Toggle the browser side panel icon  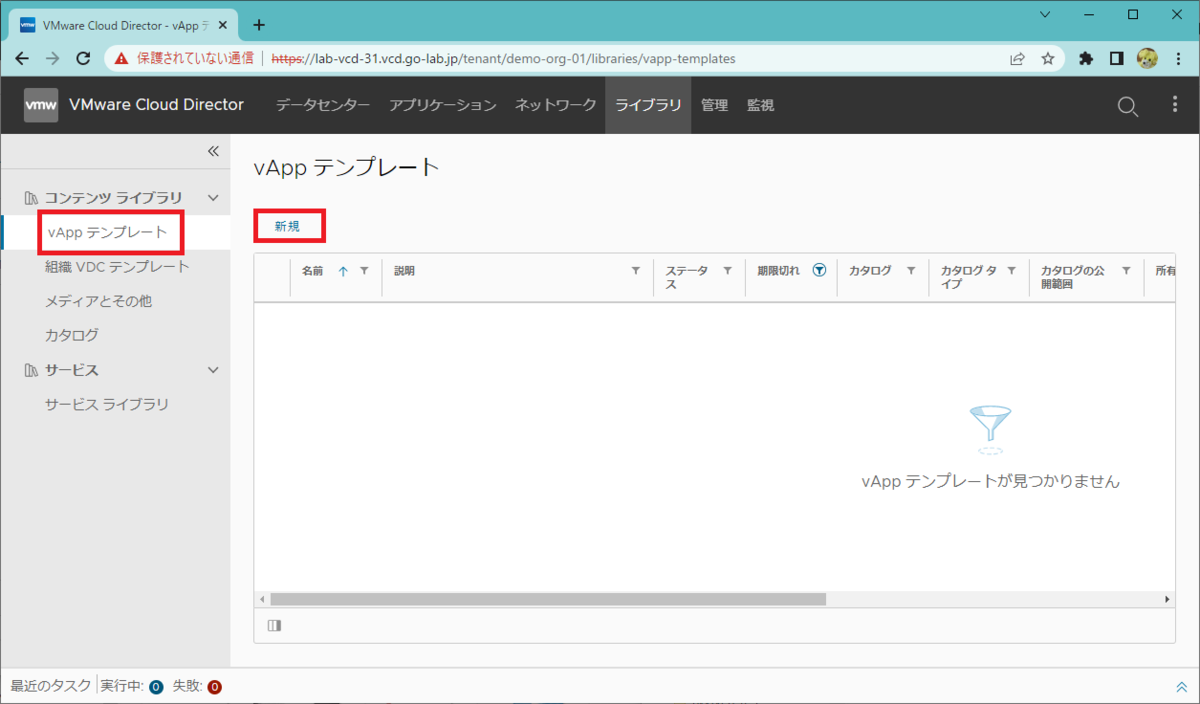click(1116, 59)
